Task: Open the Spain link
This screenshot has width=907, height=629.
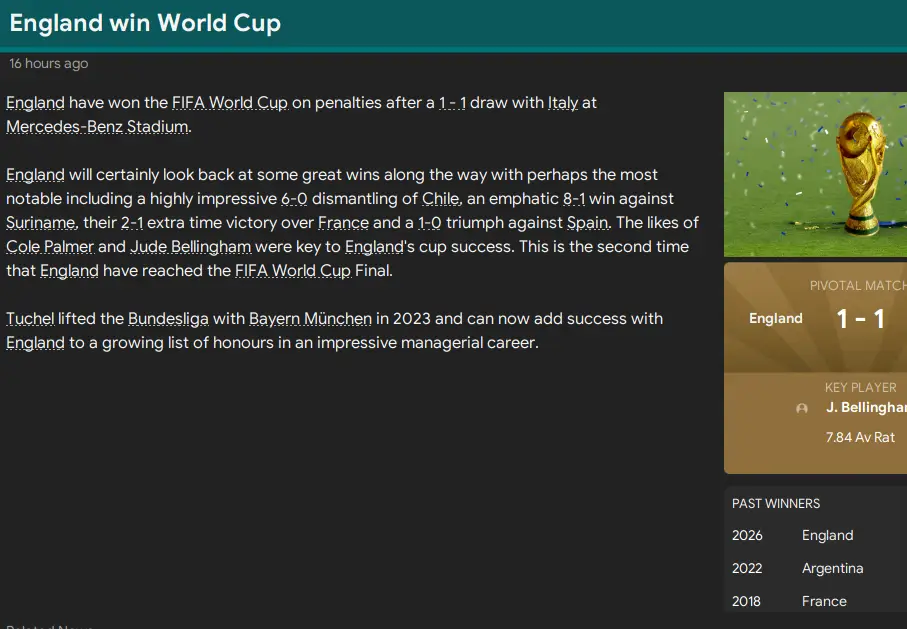Action: 588,222
